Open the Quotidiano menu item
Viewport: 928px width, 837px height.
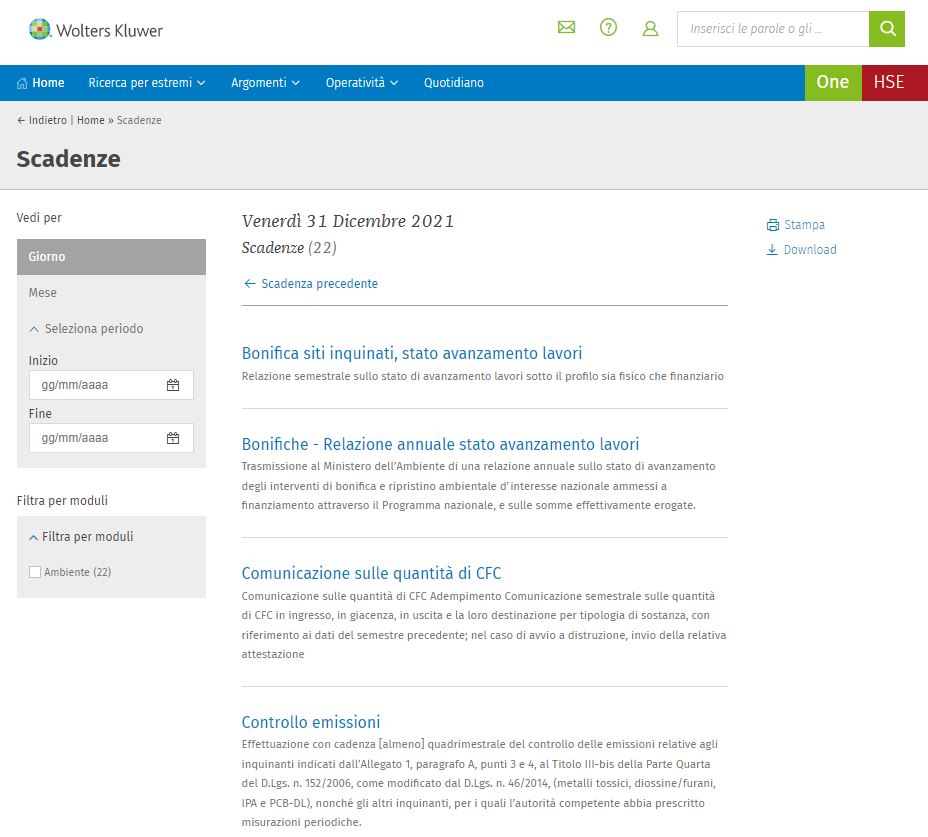pyautogui.click(x=453, y=83)
